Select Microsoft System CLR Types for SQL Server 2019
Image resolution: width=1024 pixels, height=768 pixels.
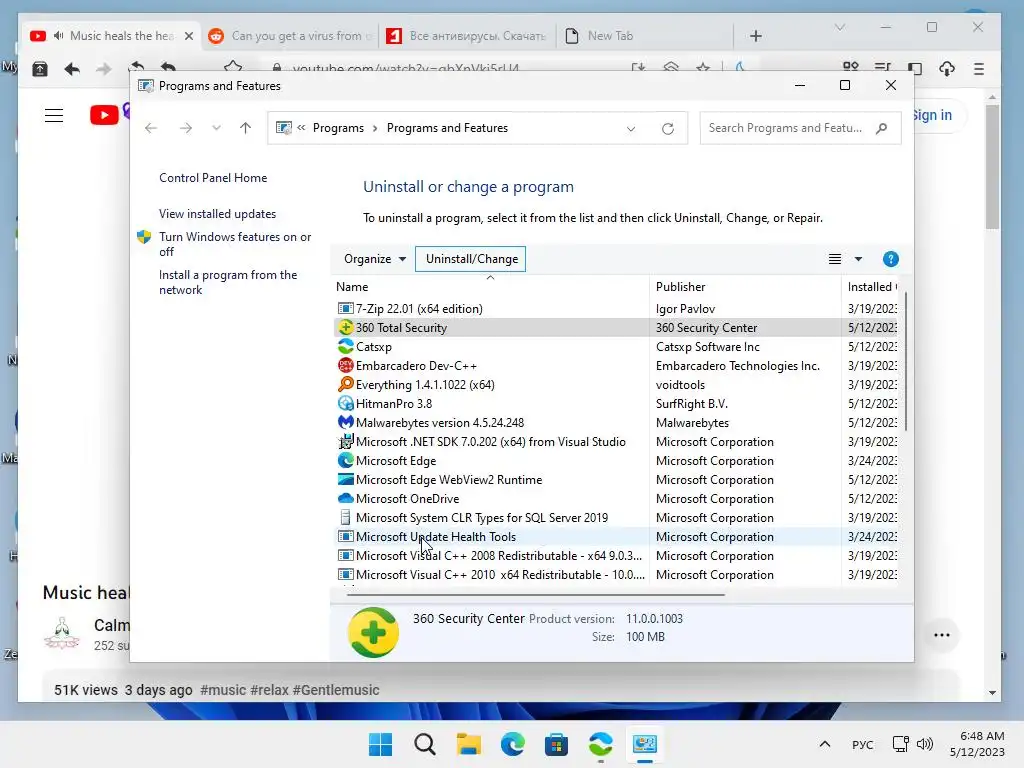tap(616, 518)
